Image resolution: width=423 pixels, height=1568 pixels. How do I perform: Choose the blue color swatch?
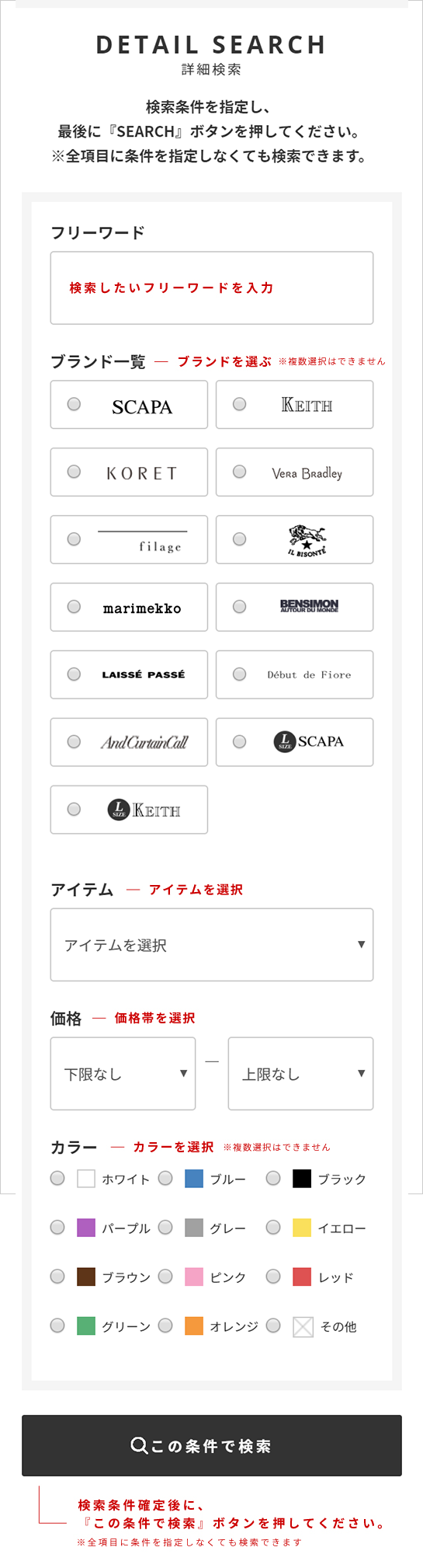click(x=194, y=1179)
